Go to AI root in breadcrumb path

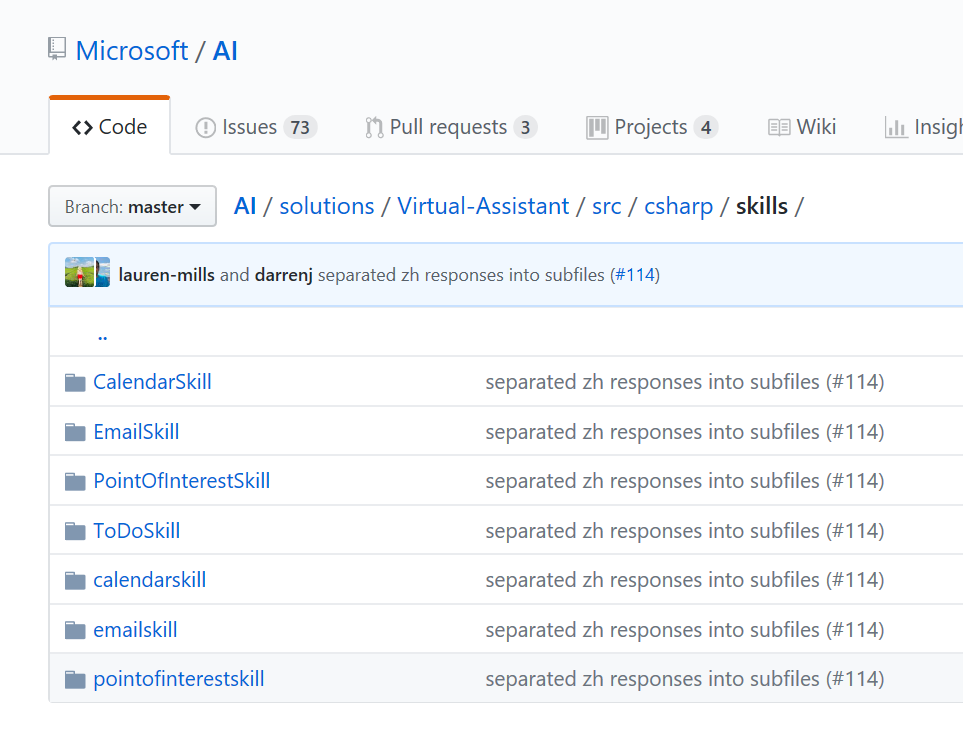pyautogui.click(x=244, y=206)
